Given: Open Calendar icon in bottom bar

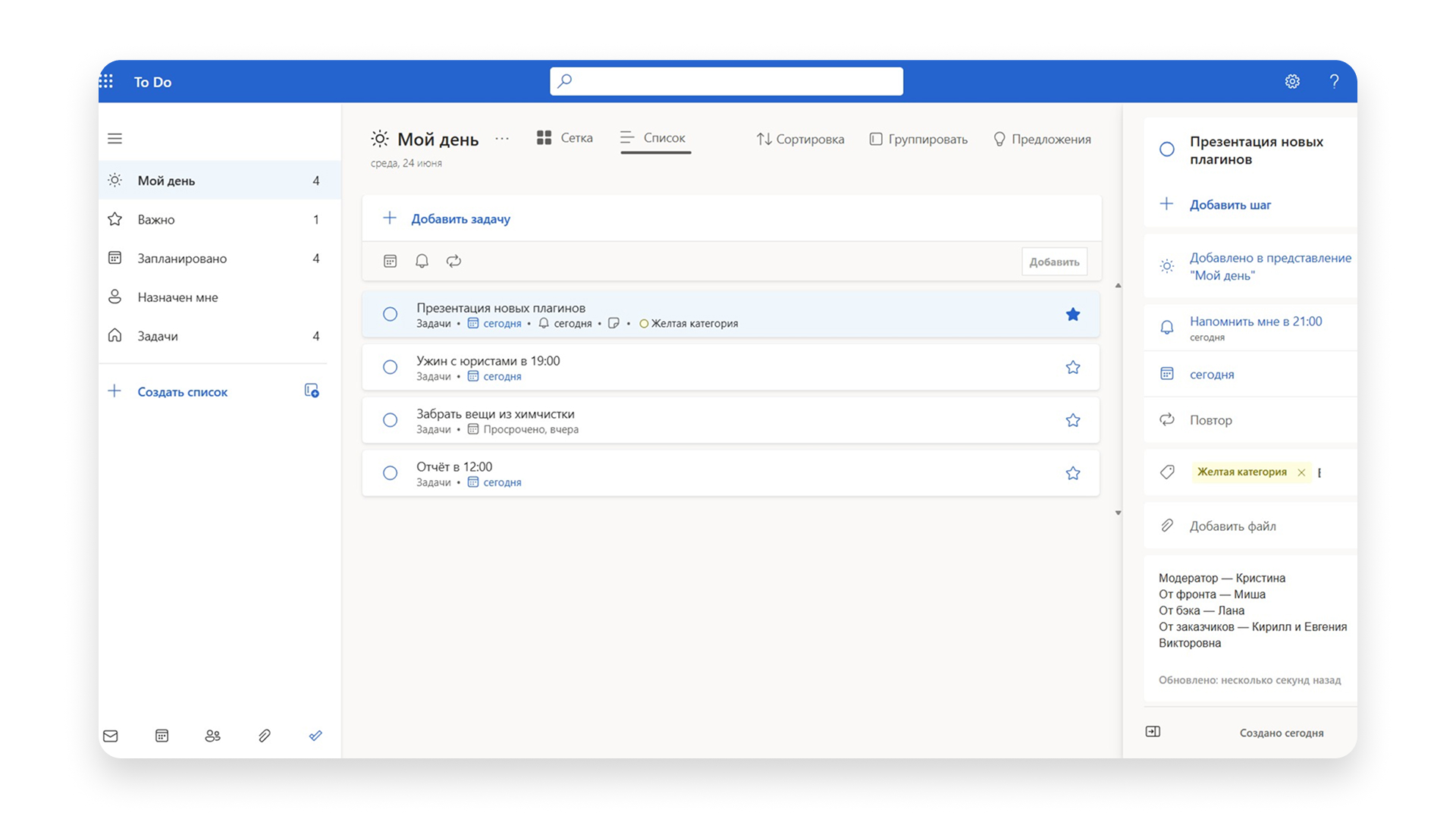Looking at the screenshot, I should pyautogui.click(x=162, y=736).
